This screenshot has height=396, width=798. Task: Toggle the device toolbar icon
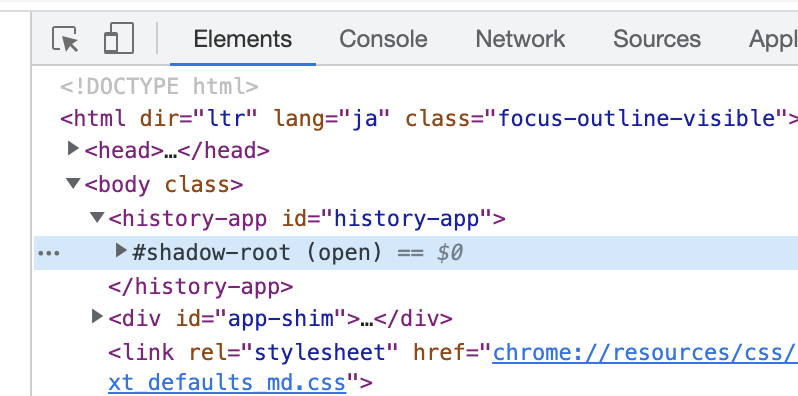point(119,38)
